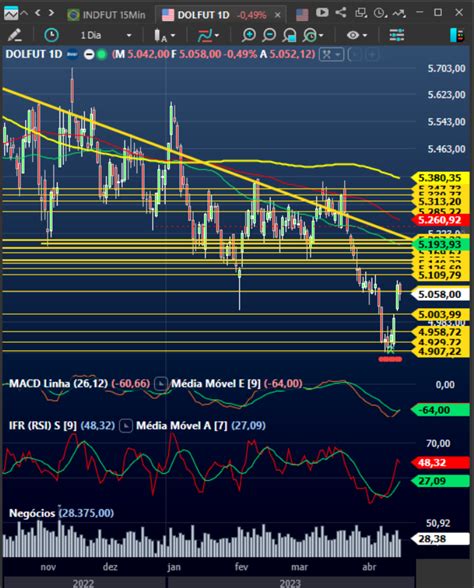474x588 pixels.
Task: Open the candle chart type dropdown
Action: click(x=164, y=35)
